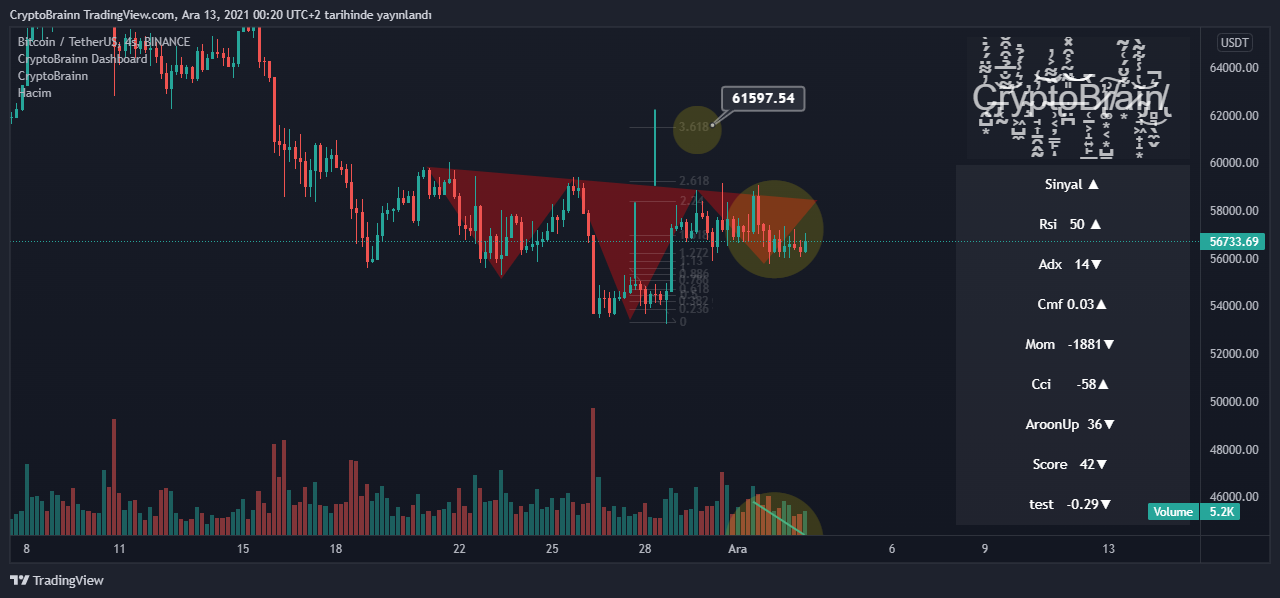Click the Adx 14 dashboard row
Viewport: 1280px width, 598px height.
tap(1072, 264)
